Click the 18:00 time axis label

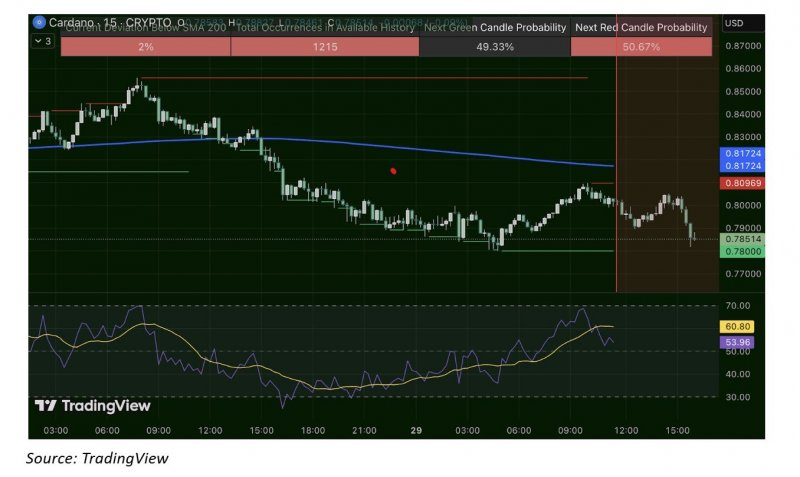click(x=312, y=430)
